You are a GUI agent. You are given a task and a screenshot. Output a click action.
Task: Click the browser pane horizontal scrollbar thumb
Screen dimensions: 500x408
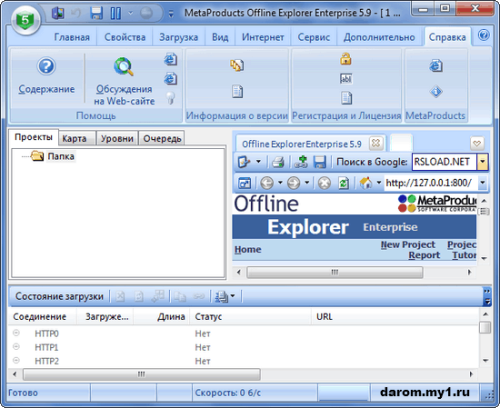[335, 272]
